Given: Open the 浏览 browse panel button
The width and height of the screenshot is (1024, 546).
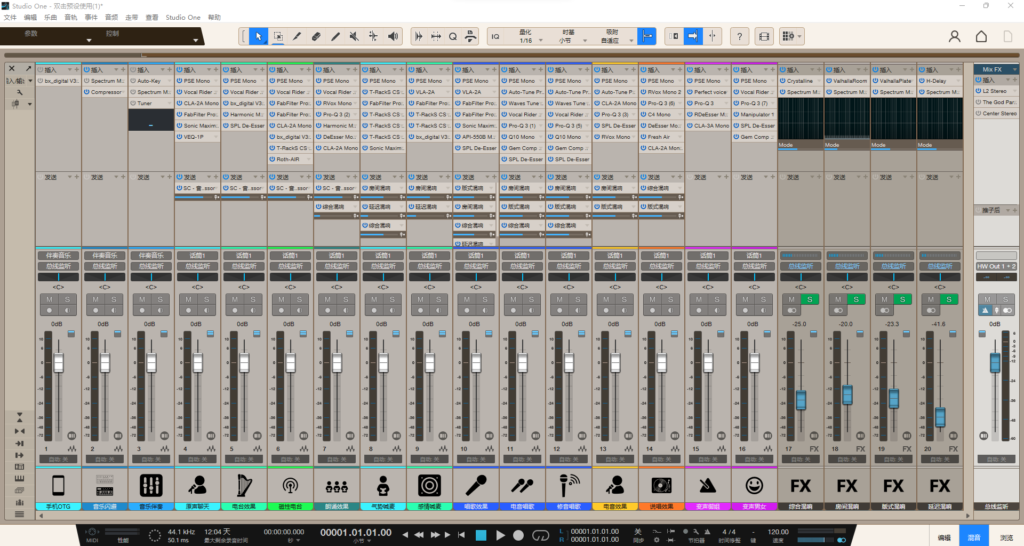Looking at the screenshot, I should 1006,537.
